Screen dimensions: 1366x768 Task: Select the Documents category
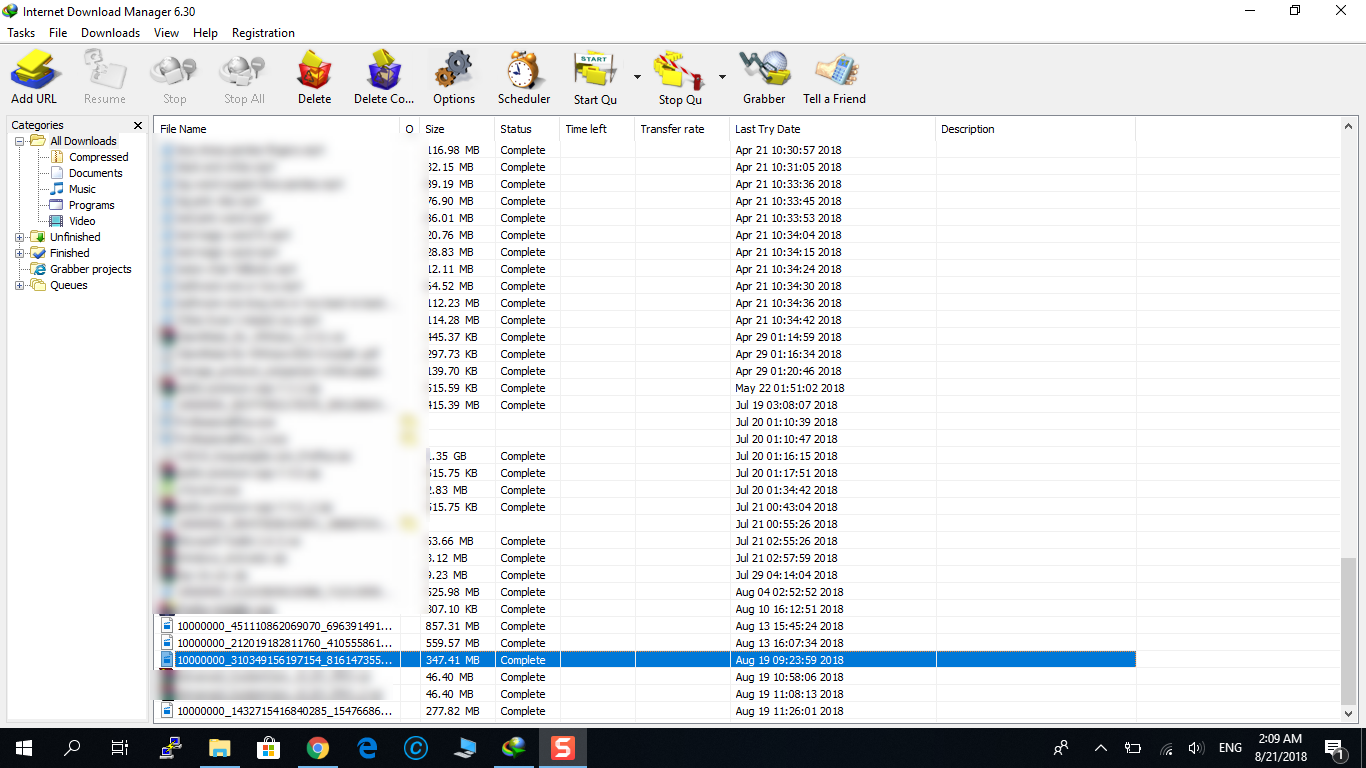coord(95,173)
